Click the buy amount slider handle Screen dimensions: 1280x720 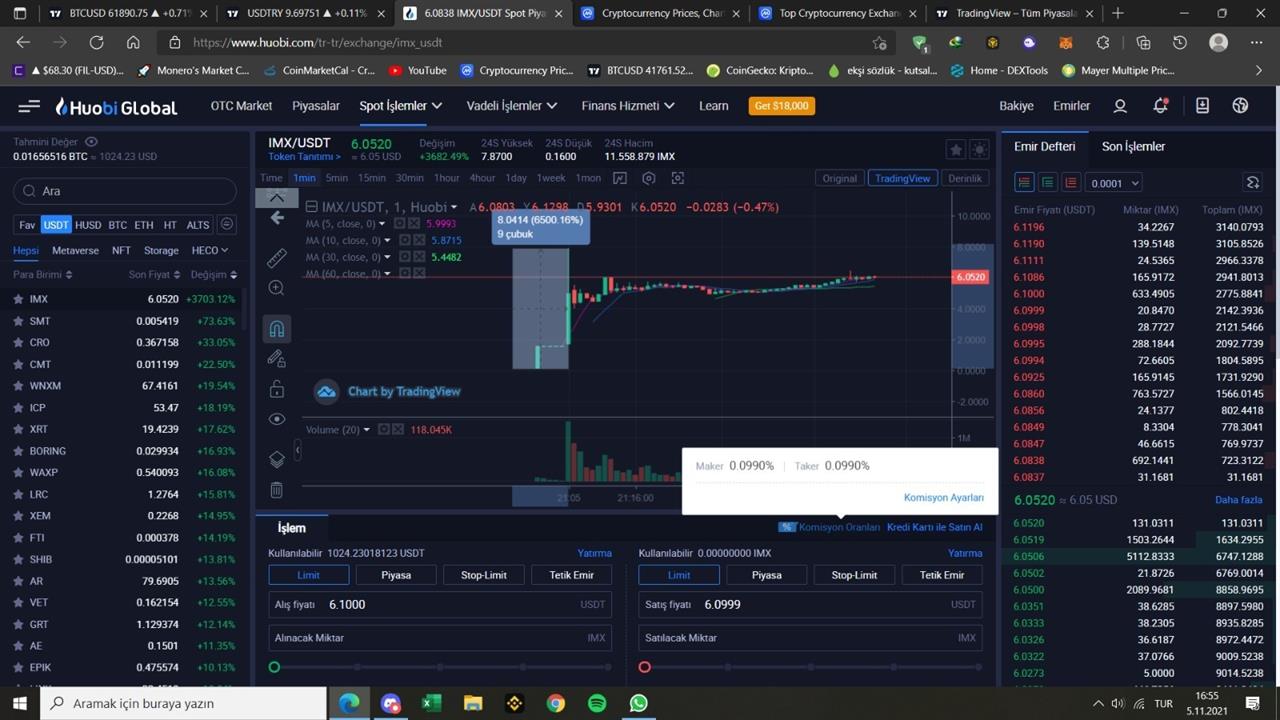pos(274,667)
